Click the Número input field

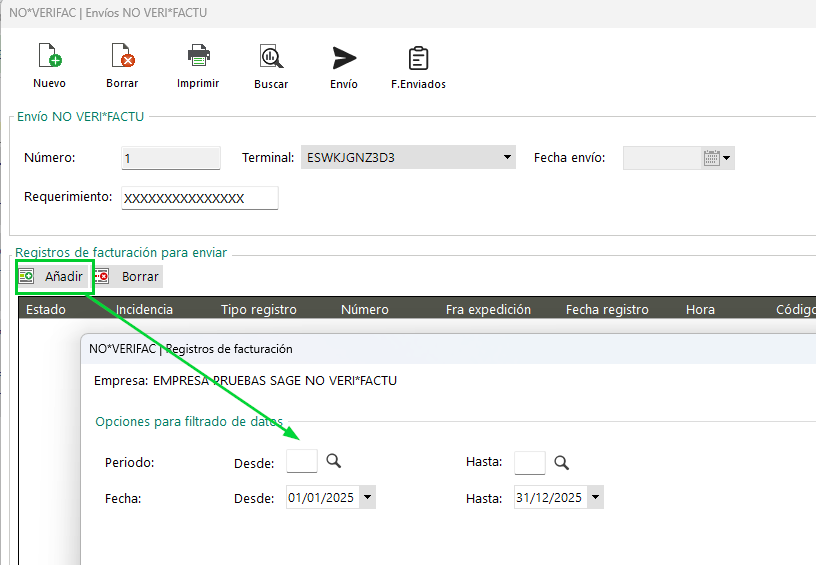click(x=171, y=158)
